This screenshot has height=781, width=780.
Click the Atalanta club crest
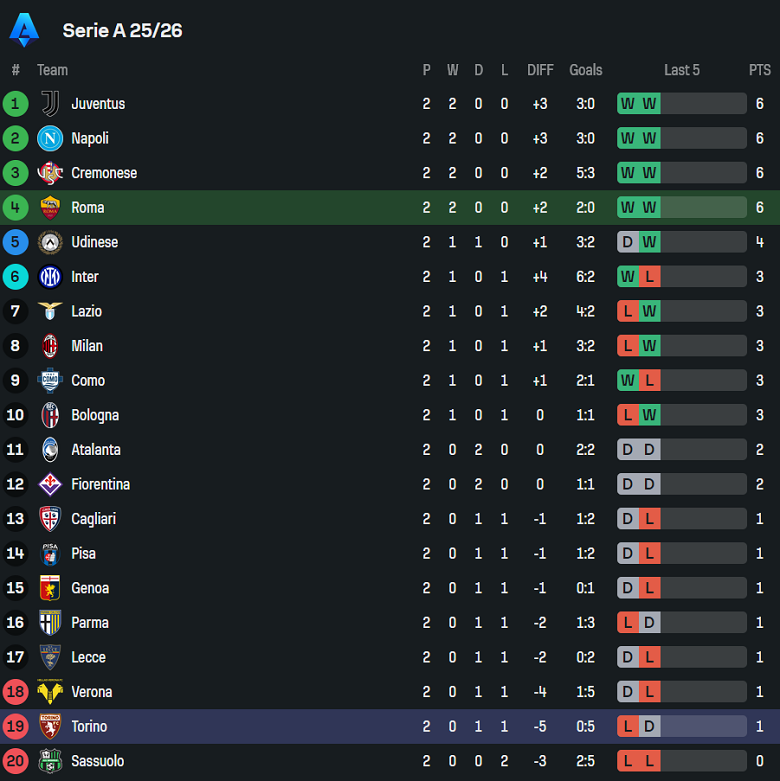tap(50, 450)
